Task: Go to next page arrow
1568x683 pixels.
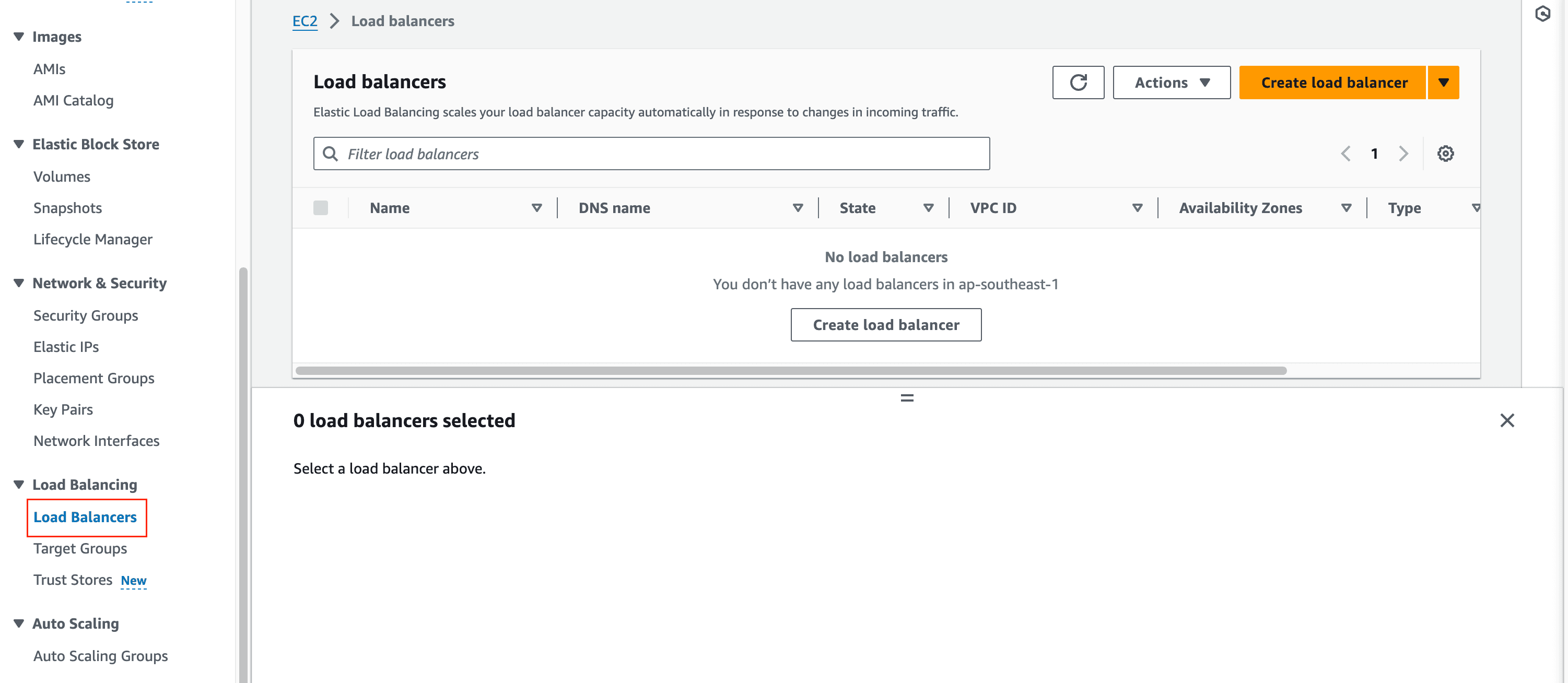Action: 1403,154
